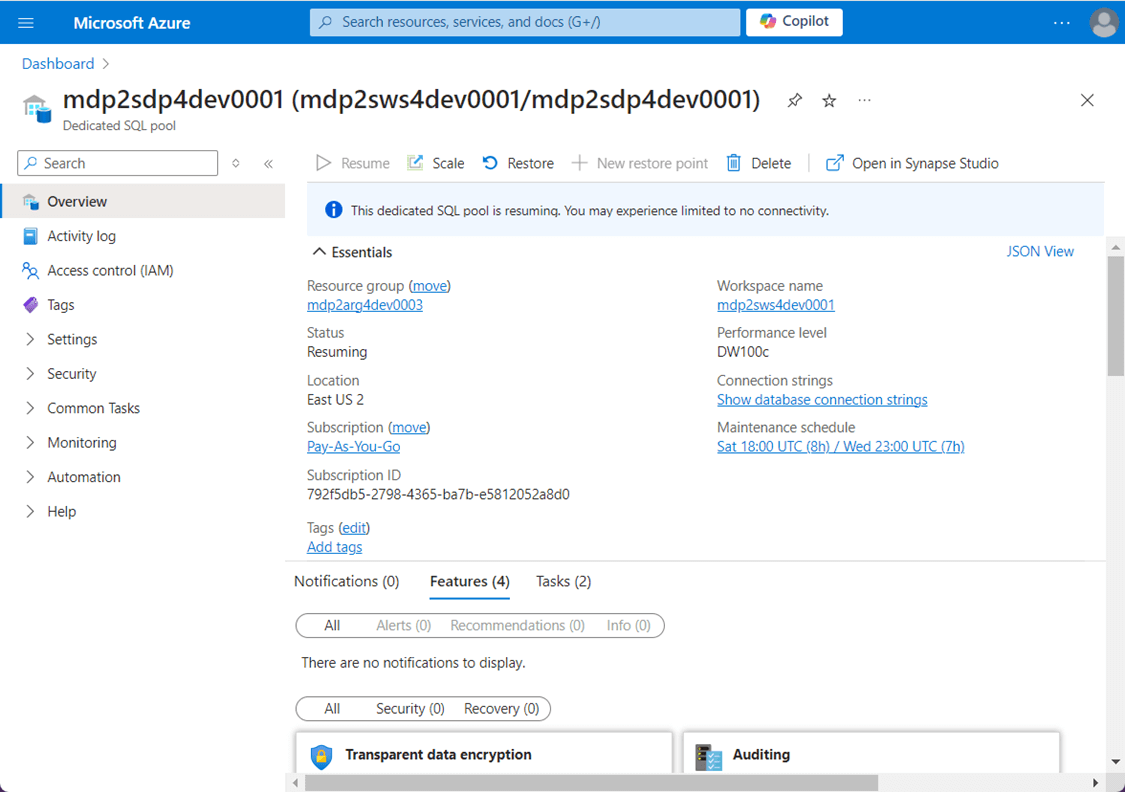Select Alerts (0) filter
The width and height of the screenshot is (1125, 792).
[403, 626]
